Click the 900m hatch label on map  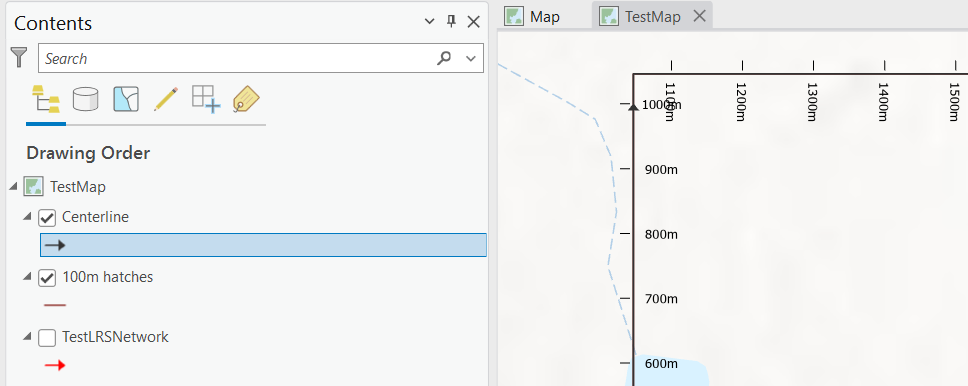[x=661, y=169]
